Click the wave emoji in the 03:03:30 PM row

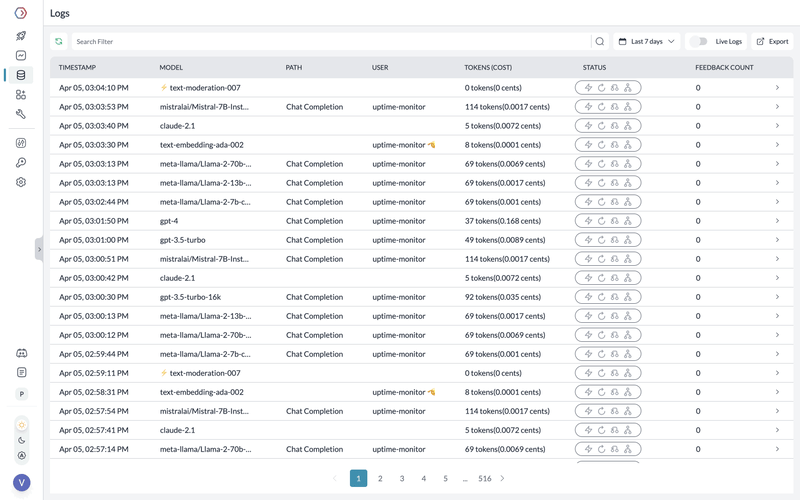(432, 145)
